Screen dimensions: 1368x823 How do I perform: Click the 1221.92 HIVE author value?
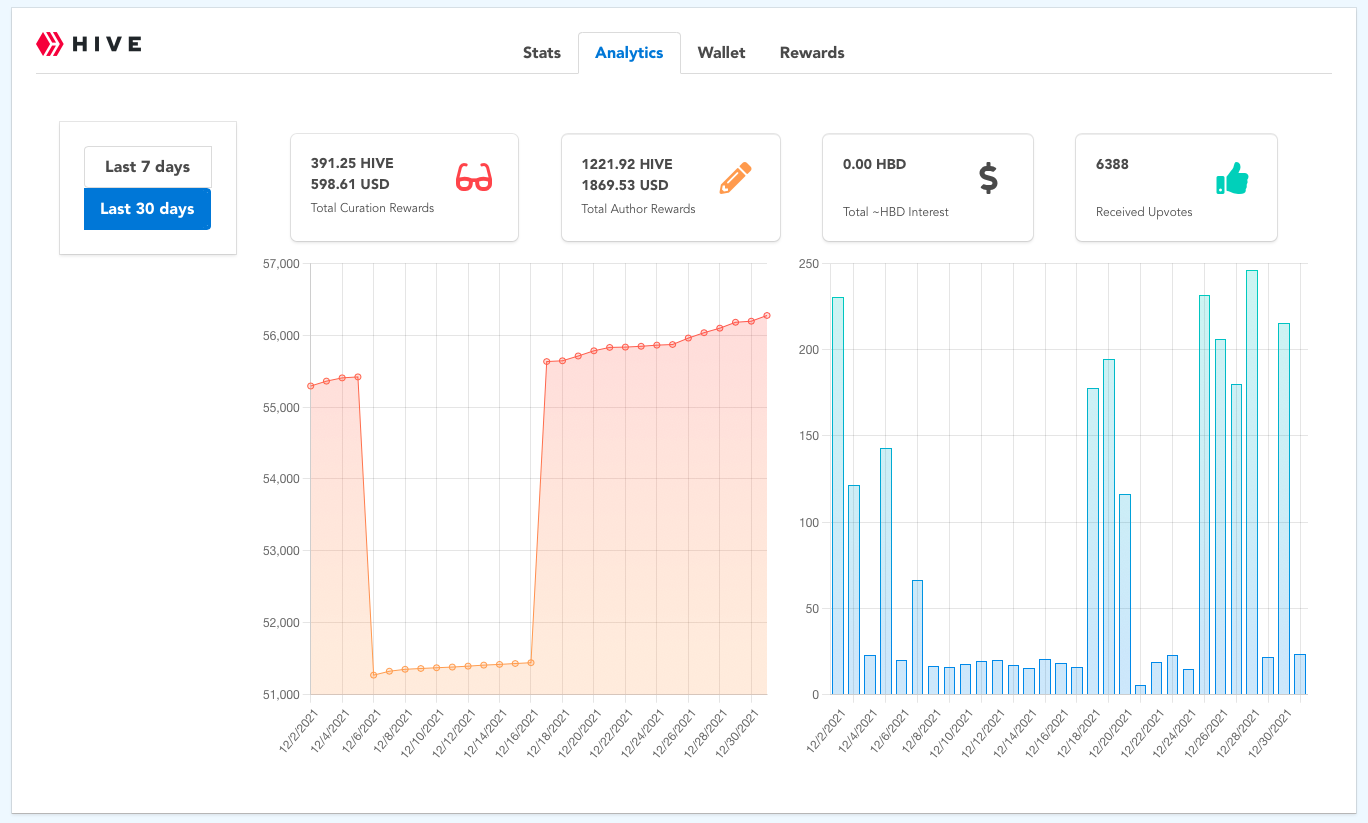coord(627,164)
